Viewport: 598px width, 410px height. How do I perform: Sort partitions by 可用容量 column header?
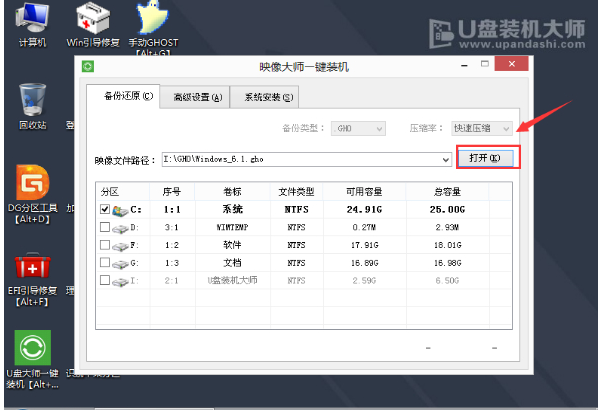[364, 191]
